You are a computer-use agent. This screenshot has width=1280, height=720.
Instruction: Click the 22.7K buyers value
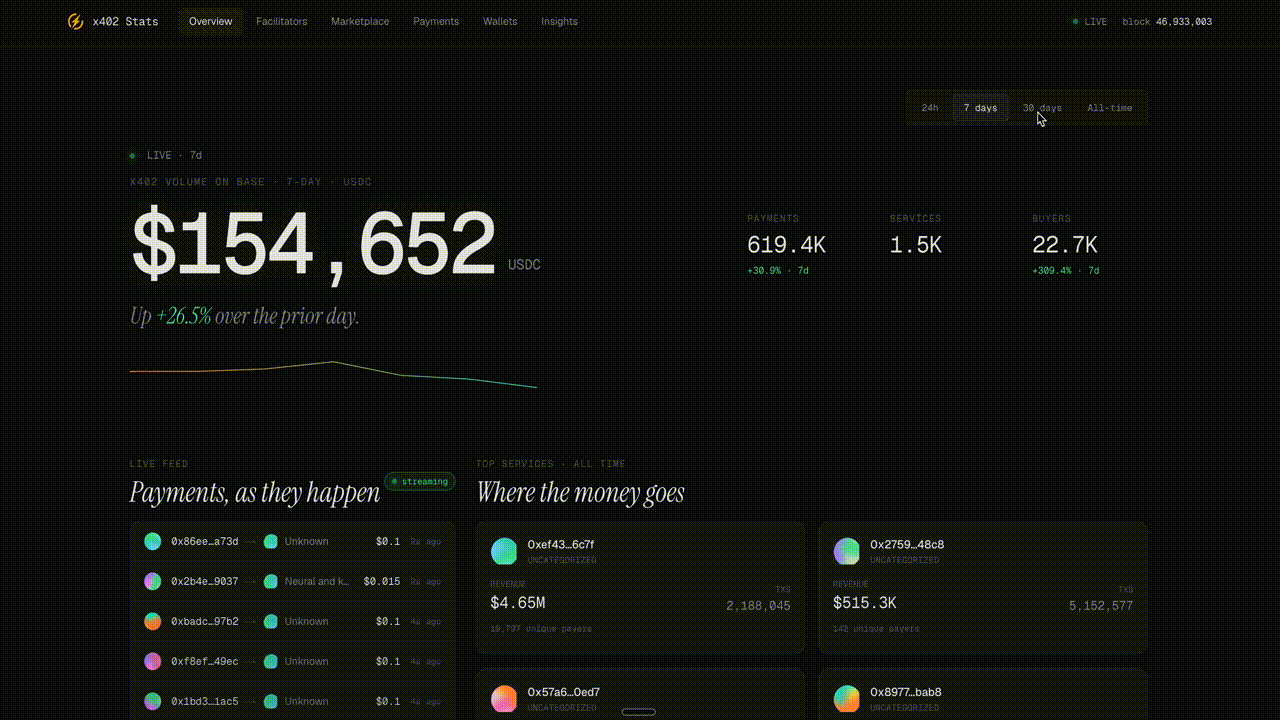click(1065, 245)
